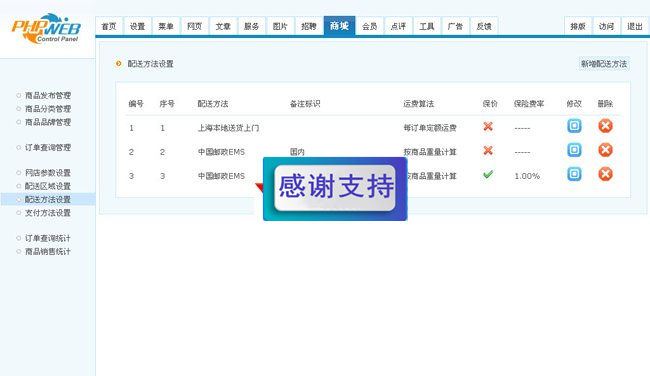Delete the 上海本地送货上门 delivery method
The image size is (650, 376).
pos(605,126)
